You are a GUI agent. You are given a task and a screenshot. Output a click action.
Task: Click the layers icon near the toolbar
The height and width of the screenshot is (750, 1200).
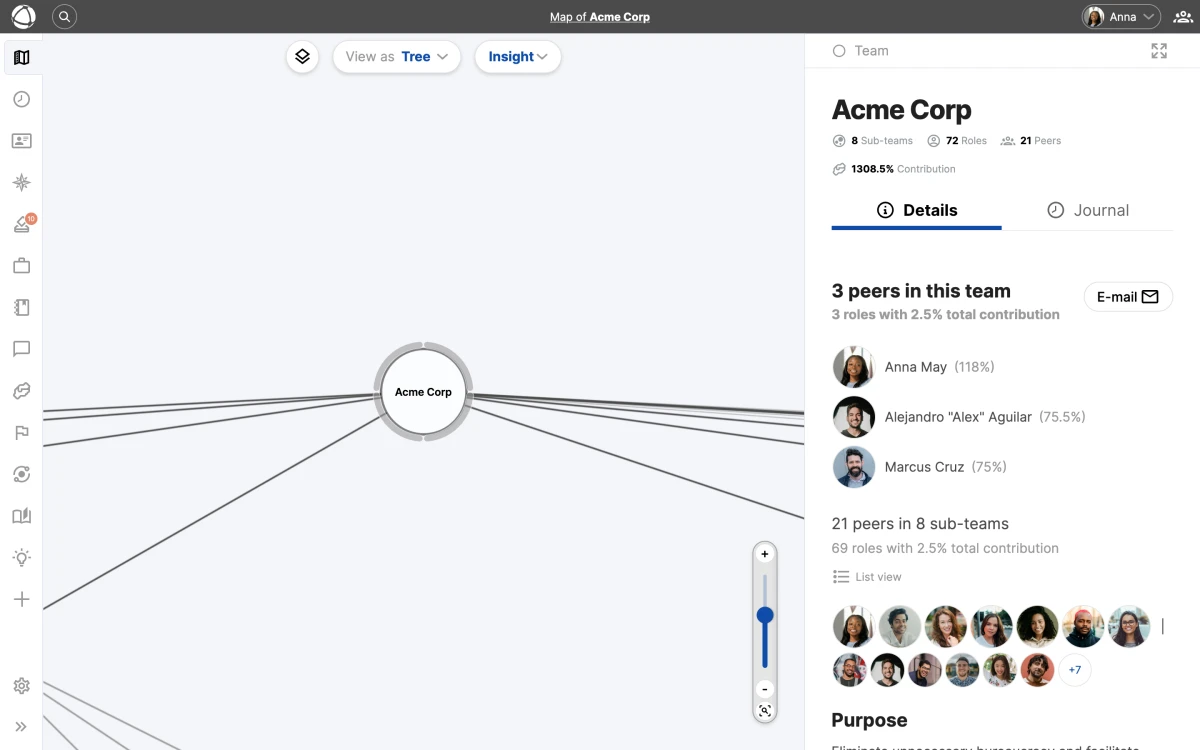[302, 57]
